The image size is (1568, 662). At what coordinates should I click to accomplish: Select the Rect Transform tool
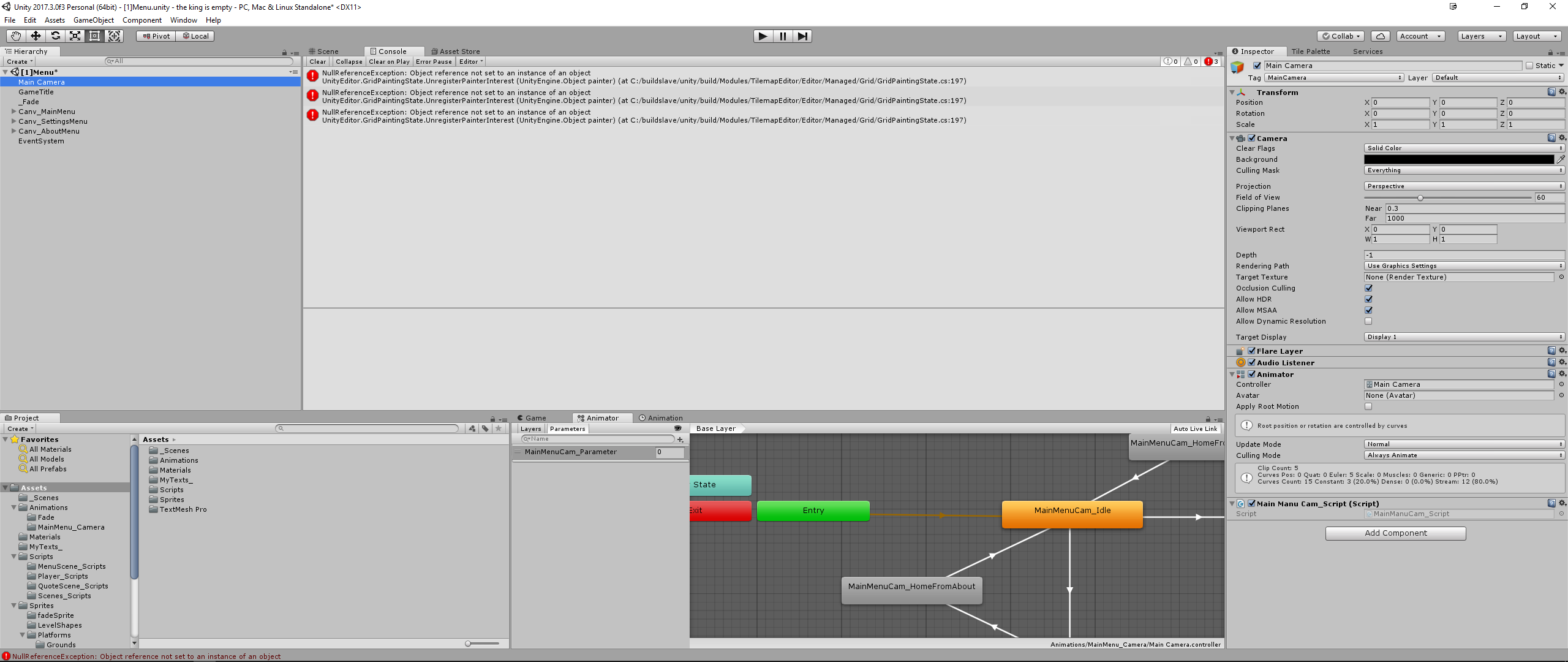pyautogui.click(x=94, y=36)
